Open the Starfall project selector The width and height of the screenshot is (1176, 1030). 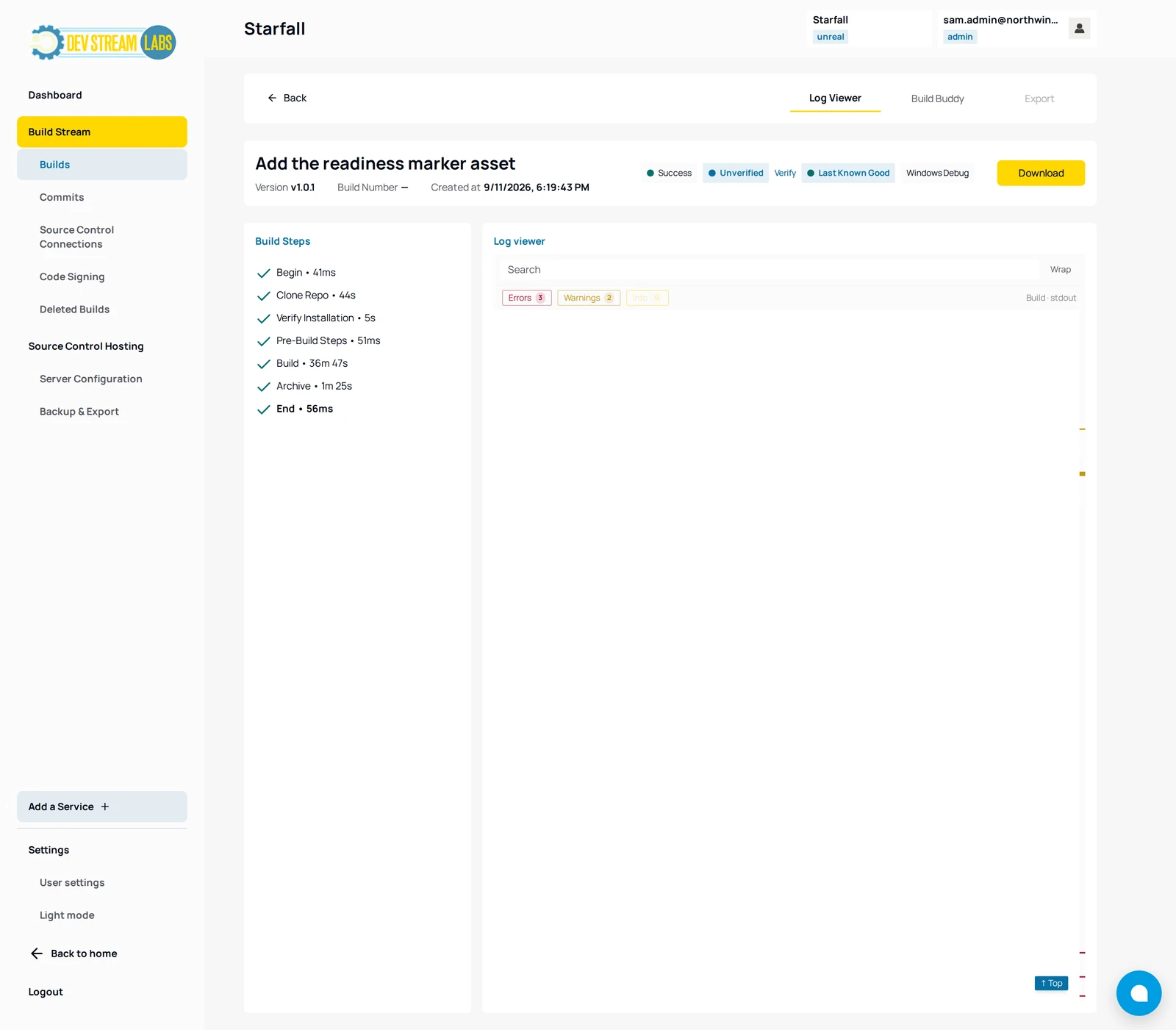pos(869,29)
